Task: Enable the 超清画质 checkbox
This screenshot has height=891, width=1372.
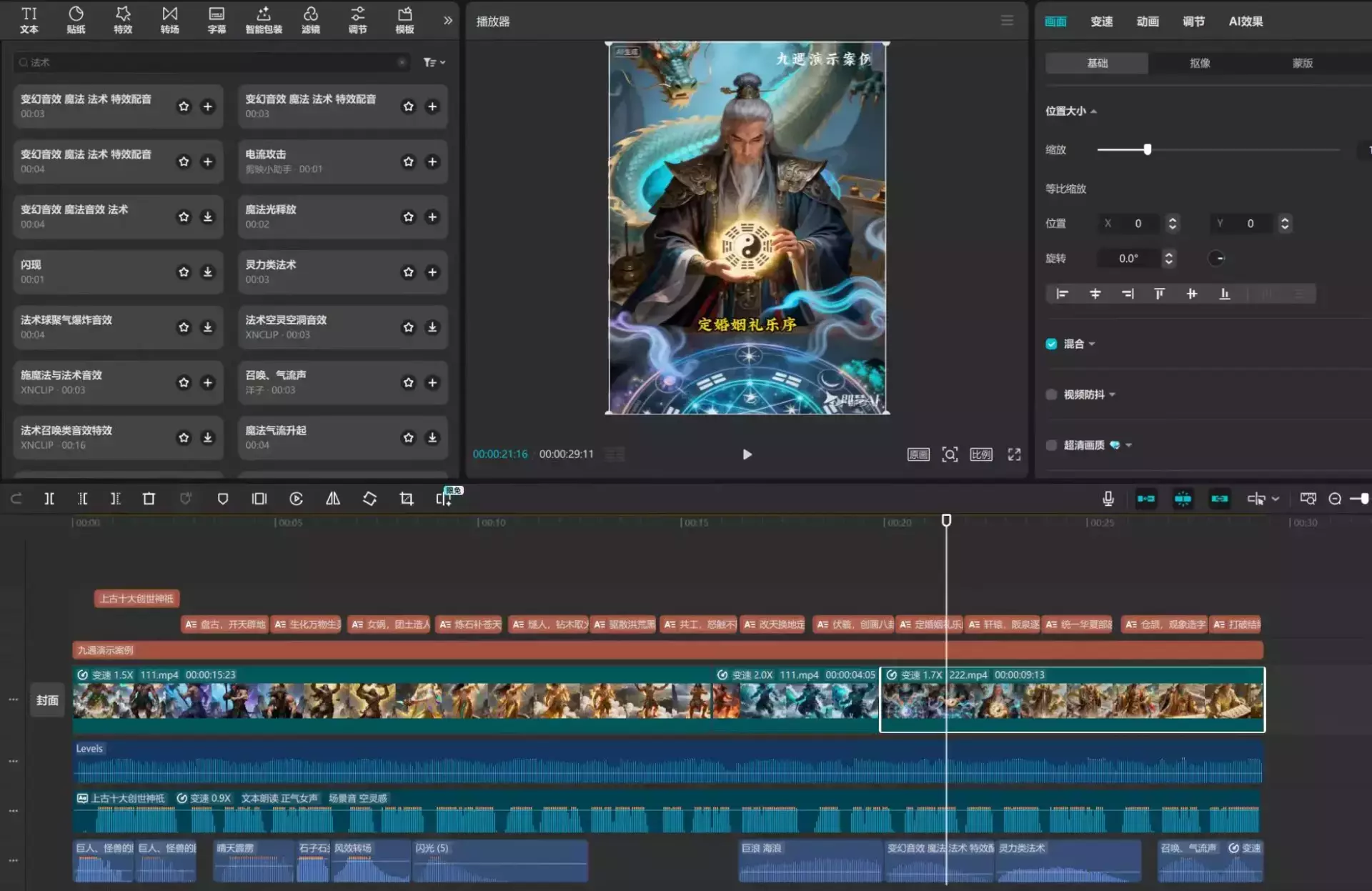Action: click(1051, 445)
